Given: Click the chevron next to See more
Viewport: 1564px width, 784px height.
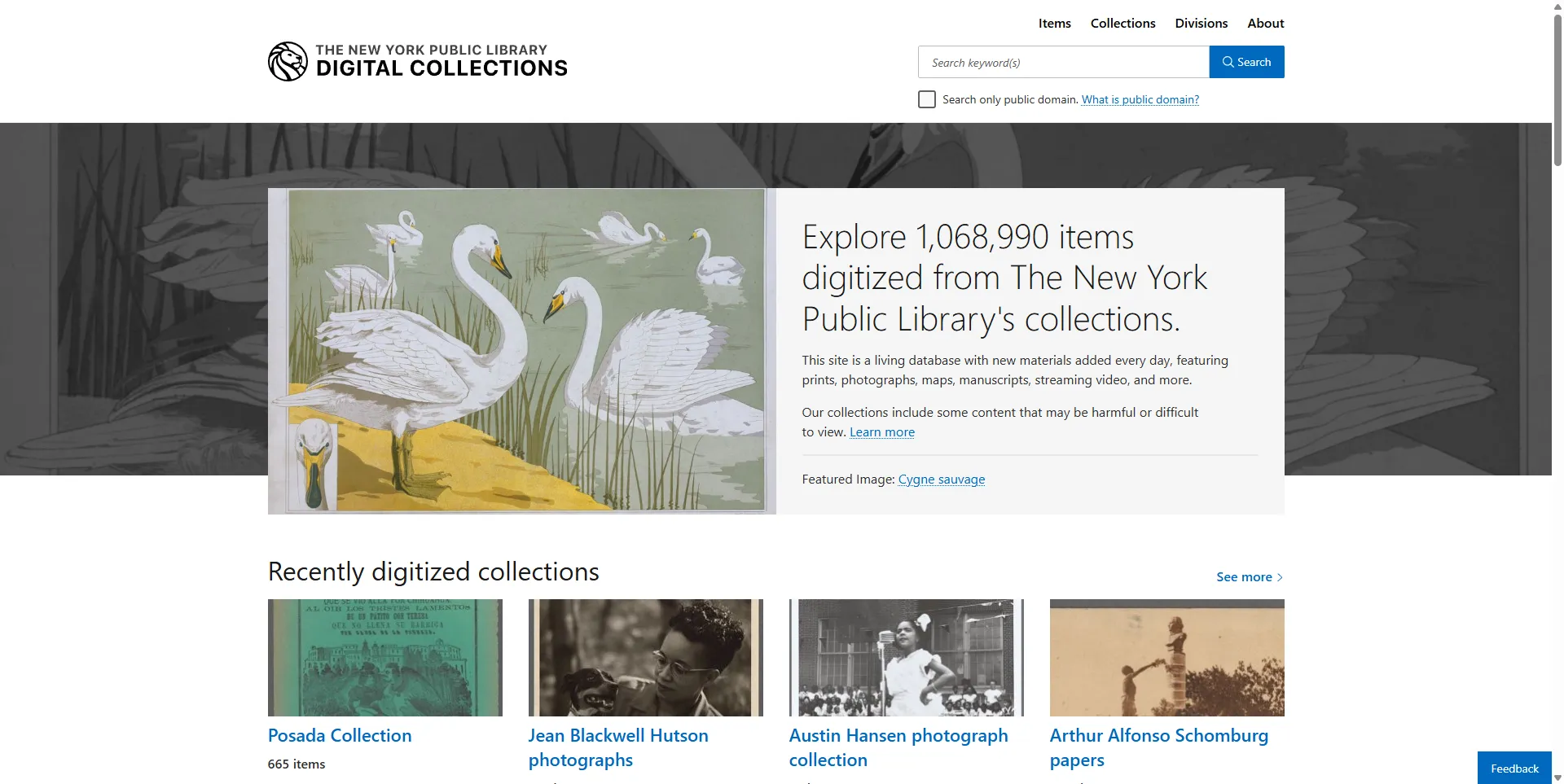Looking at the screenshot, I should click(1278, 576).
